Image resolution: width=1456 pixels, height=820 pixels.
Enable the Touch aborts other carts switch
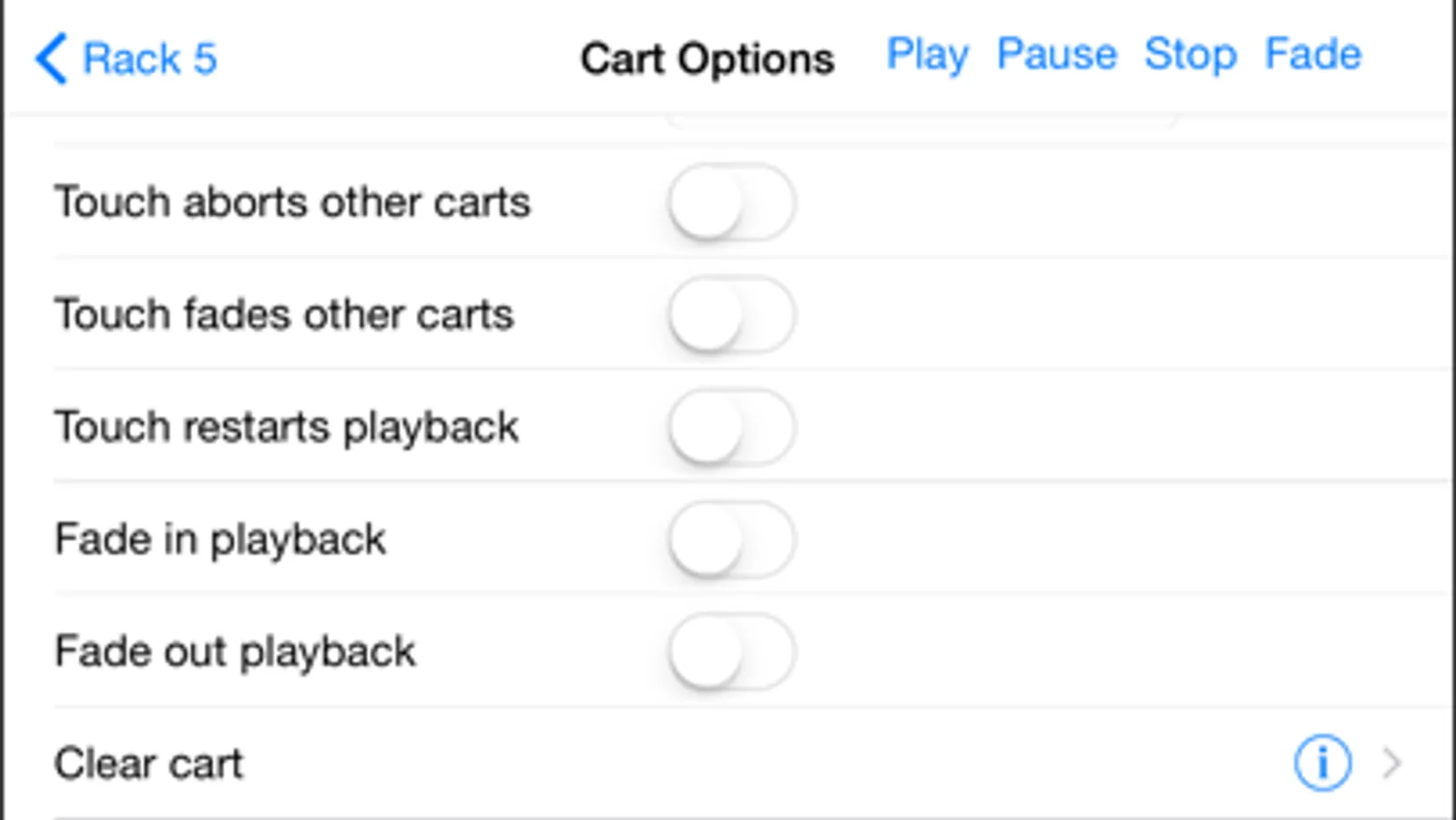point(731,202)
